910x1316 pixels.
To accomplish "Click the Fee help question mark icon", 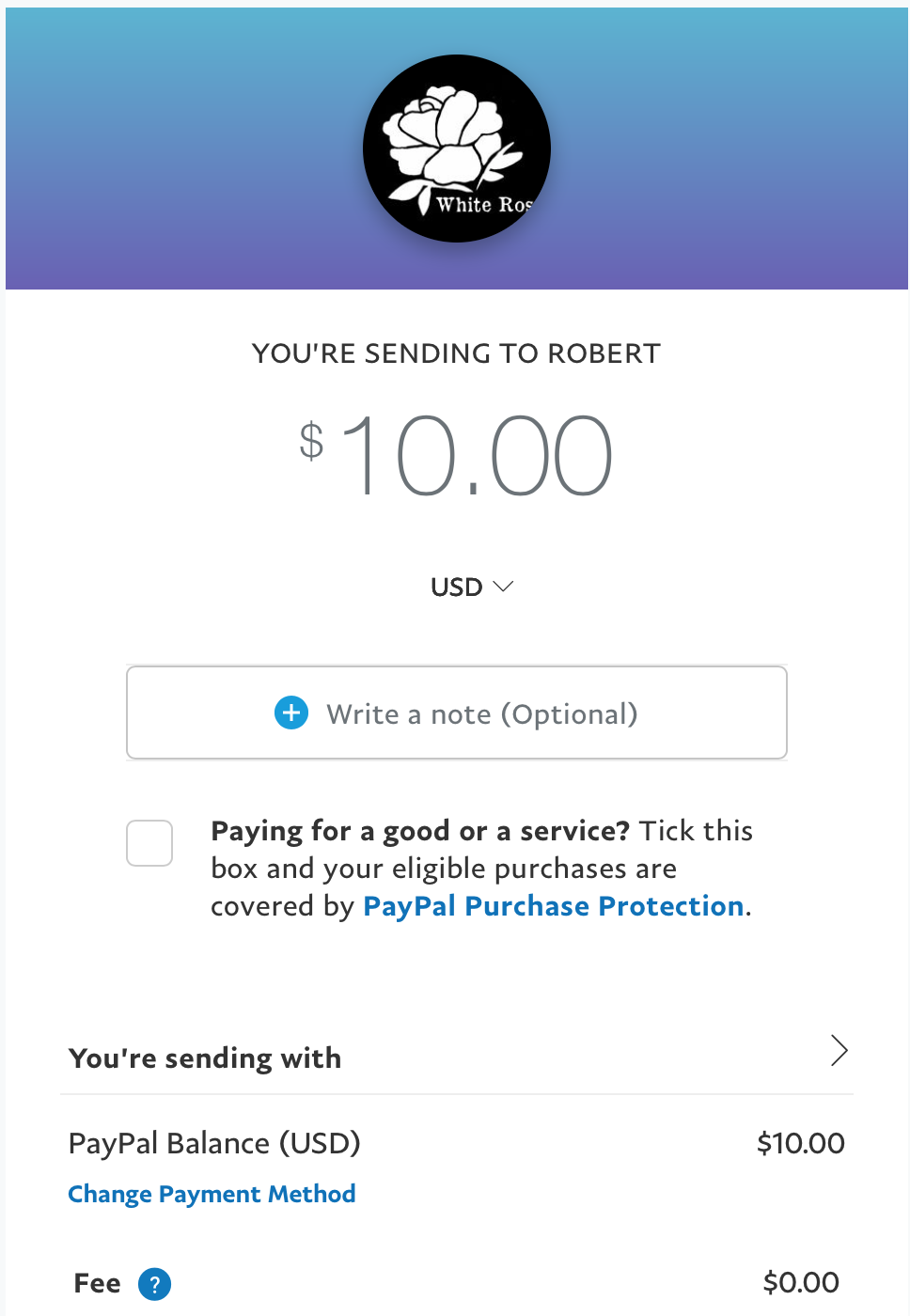I will pos(155,1283).
